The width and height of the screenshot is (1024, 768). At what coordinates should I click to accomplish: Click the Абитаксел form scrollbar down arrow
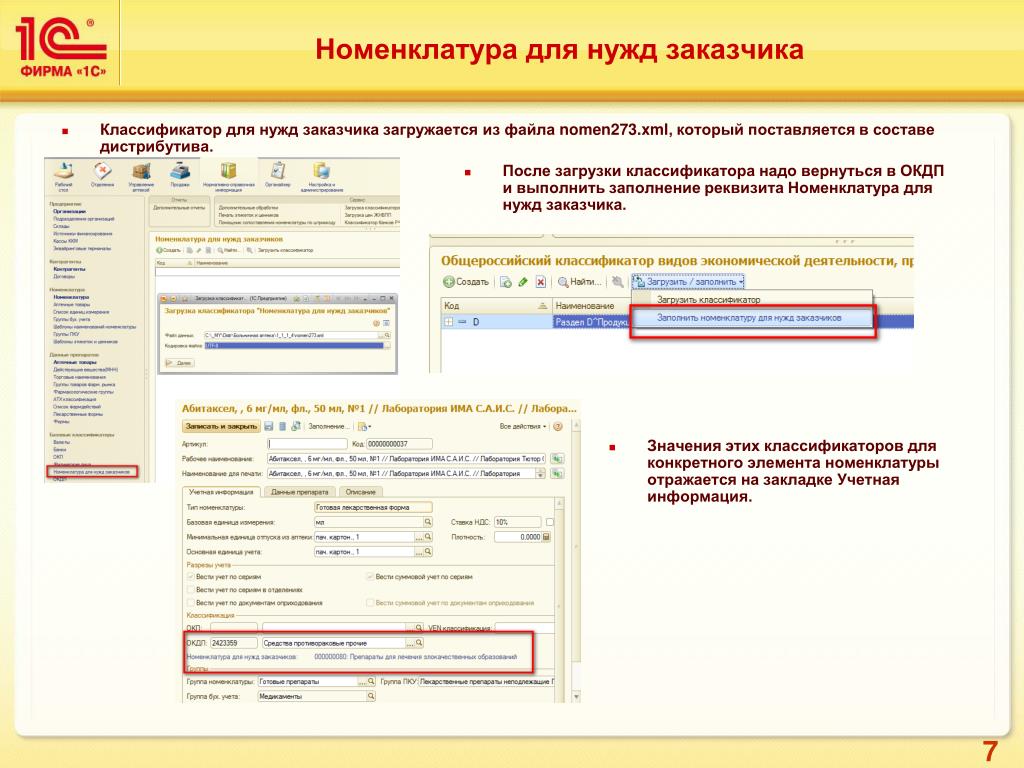coord(576,697)
